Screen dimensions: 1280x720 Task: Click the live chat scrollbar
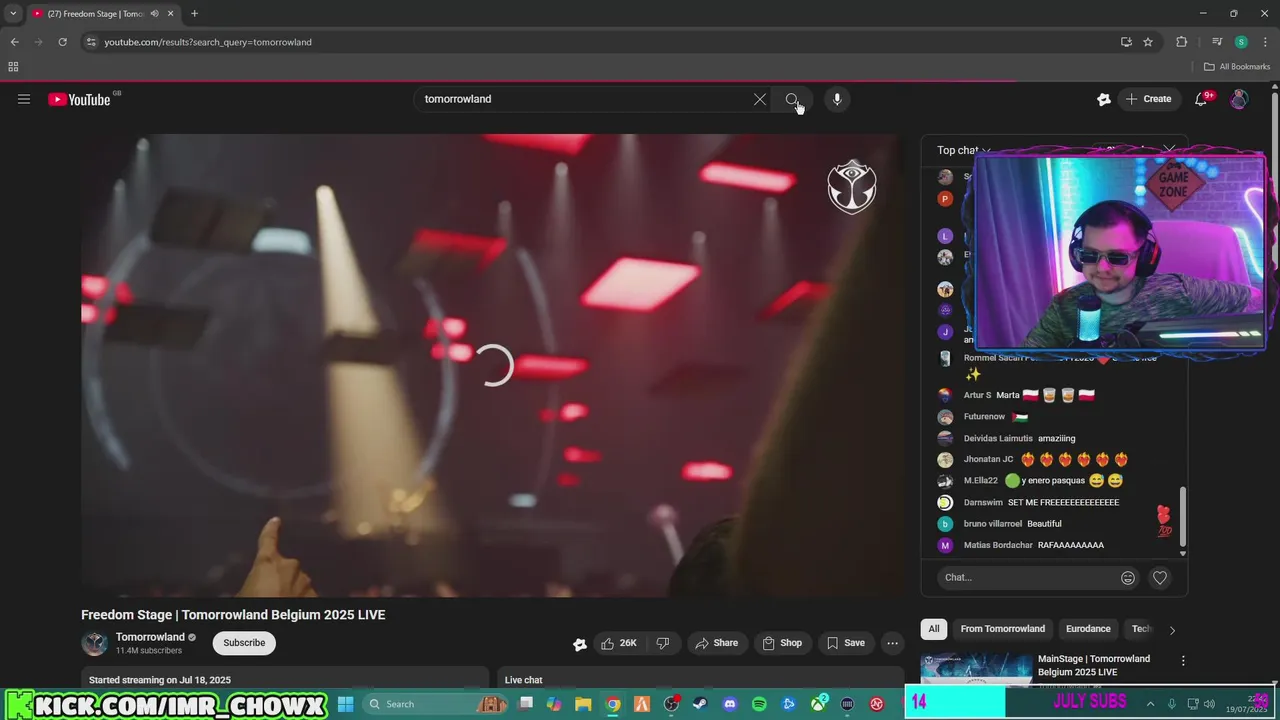pos(1183,517)
